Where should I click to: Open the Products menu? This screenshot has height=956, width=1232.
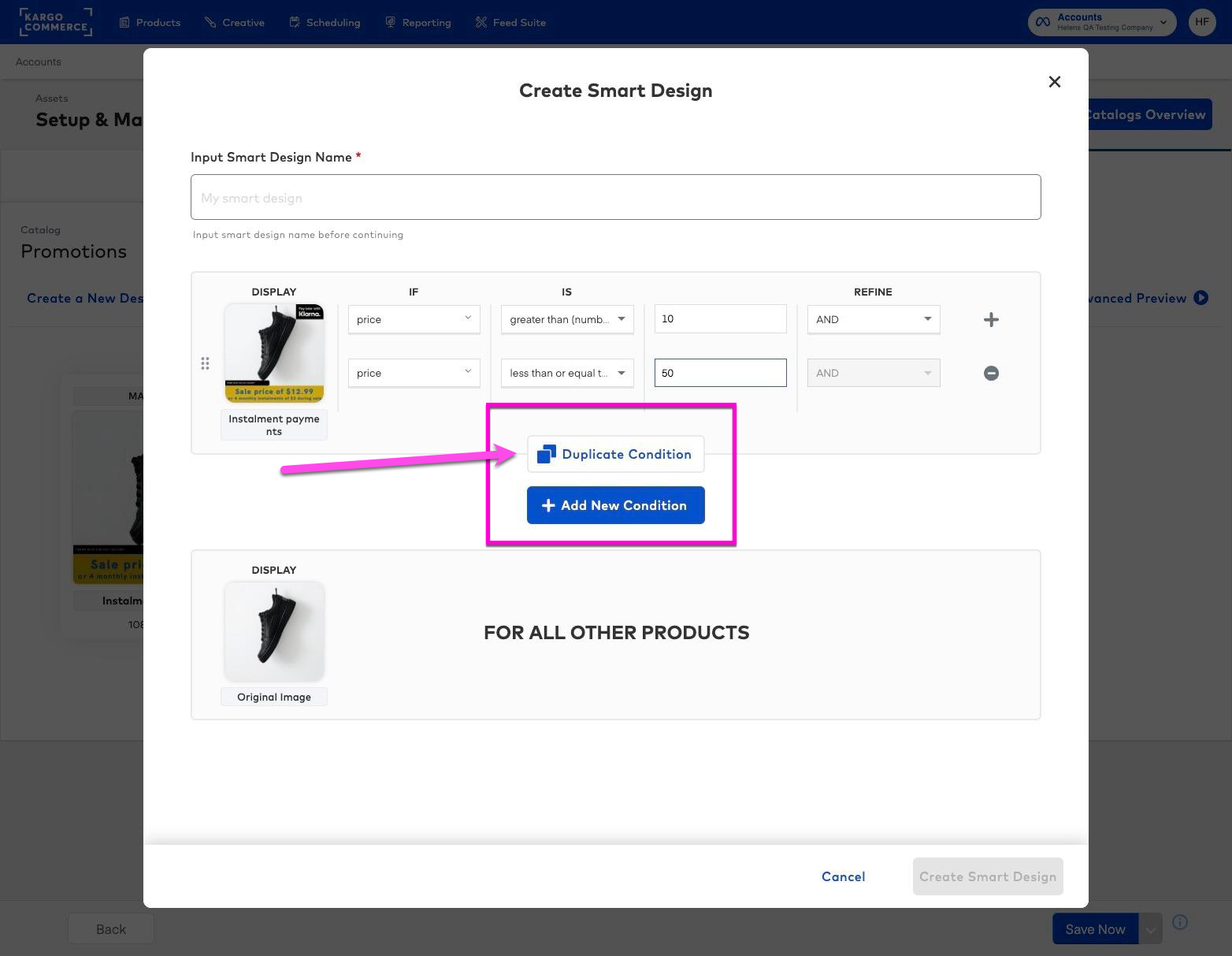[x=150, y=22]
